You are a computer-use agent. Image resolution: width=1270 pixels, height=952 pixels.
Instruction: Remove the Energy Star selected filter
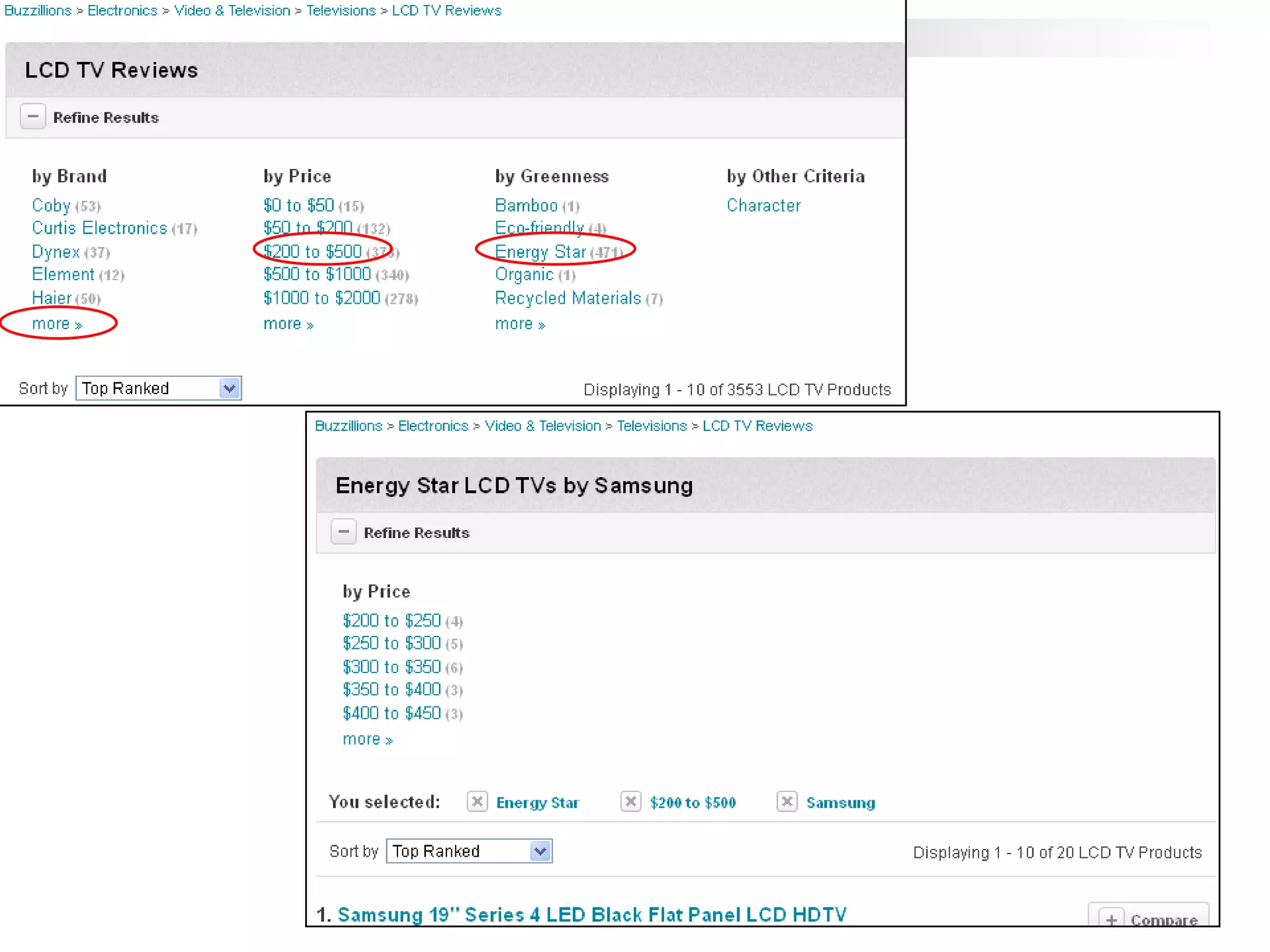click(x=477, y=801)
